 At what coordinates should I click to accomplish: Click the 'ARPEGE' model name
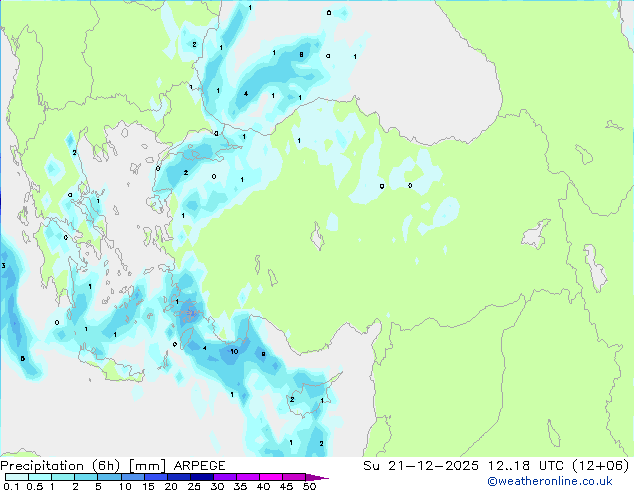point(199,466)
